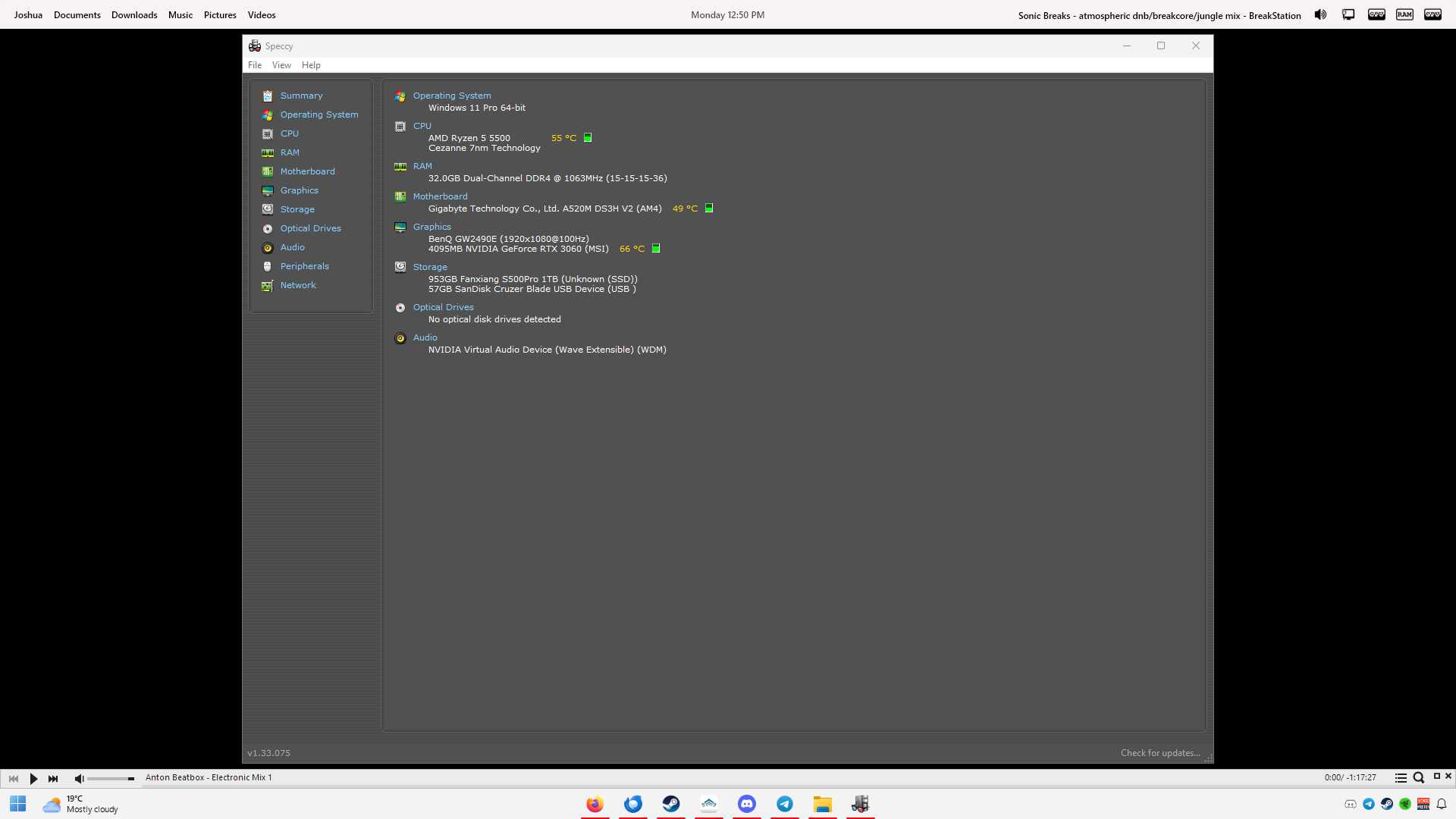Click the "Windows 11 Pro 64-bit" text
Image resolution: width=1456 pixels, height=819 pixels.
click(477, 108)
